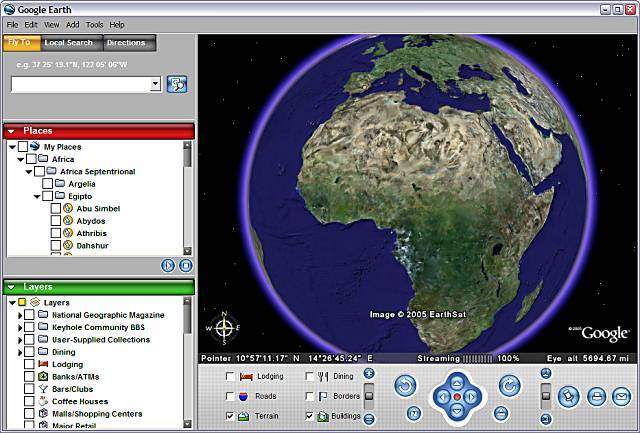This screenshot has width=640, height=433.
Task: Collapse the Places panel header arrow
Action: tap(11, 131)
